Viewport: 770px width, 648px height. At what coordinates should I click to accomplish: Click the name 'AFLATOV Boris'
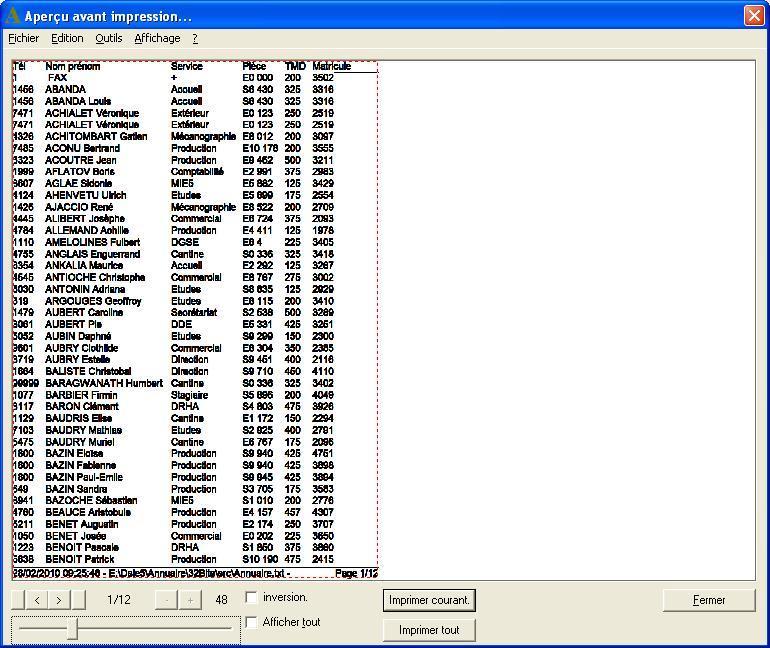click(80, 171)
